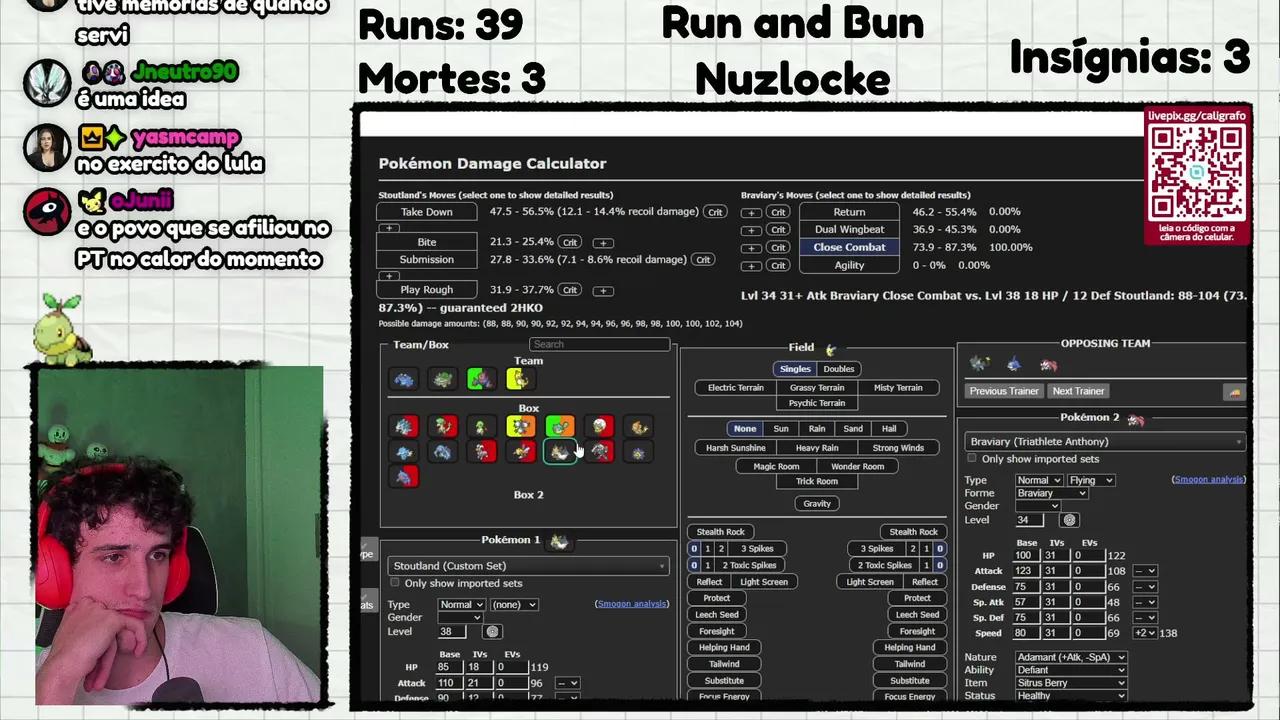Open Braviary's Speed boost dropdown showing +2

coord(1146,633)
